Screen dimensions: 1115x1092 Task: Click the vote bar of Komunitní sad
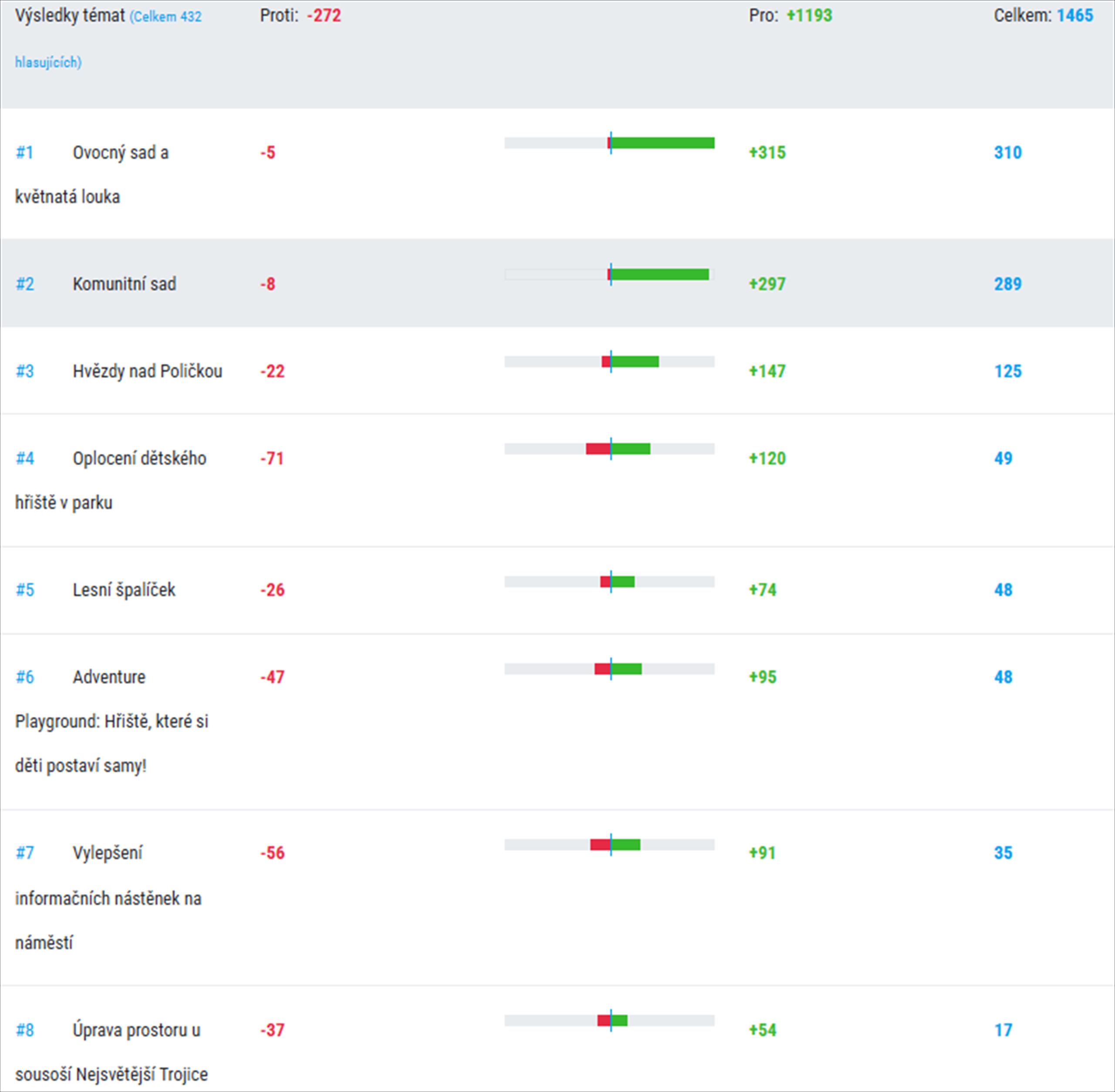[x=659, y=275]
